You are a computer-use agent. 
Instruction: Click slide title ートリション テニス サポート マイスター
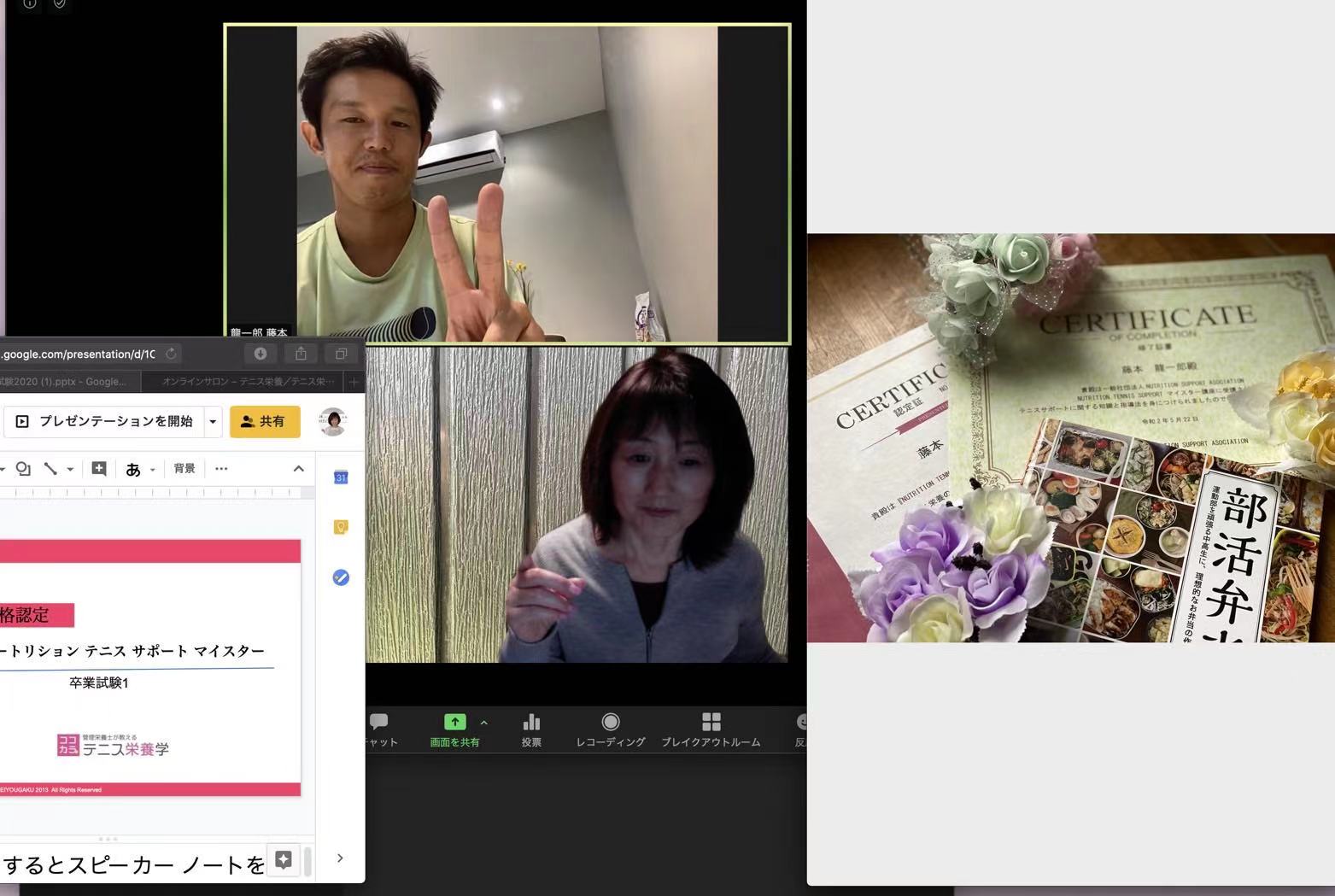pyautogui.click(x=132, y=651)
